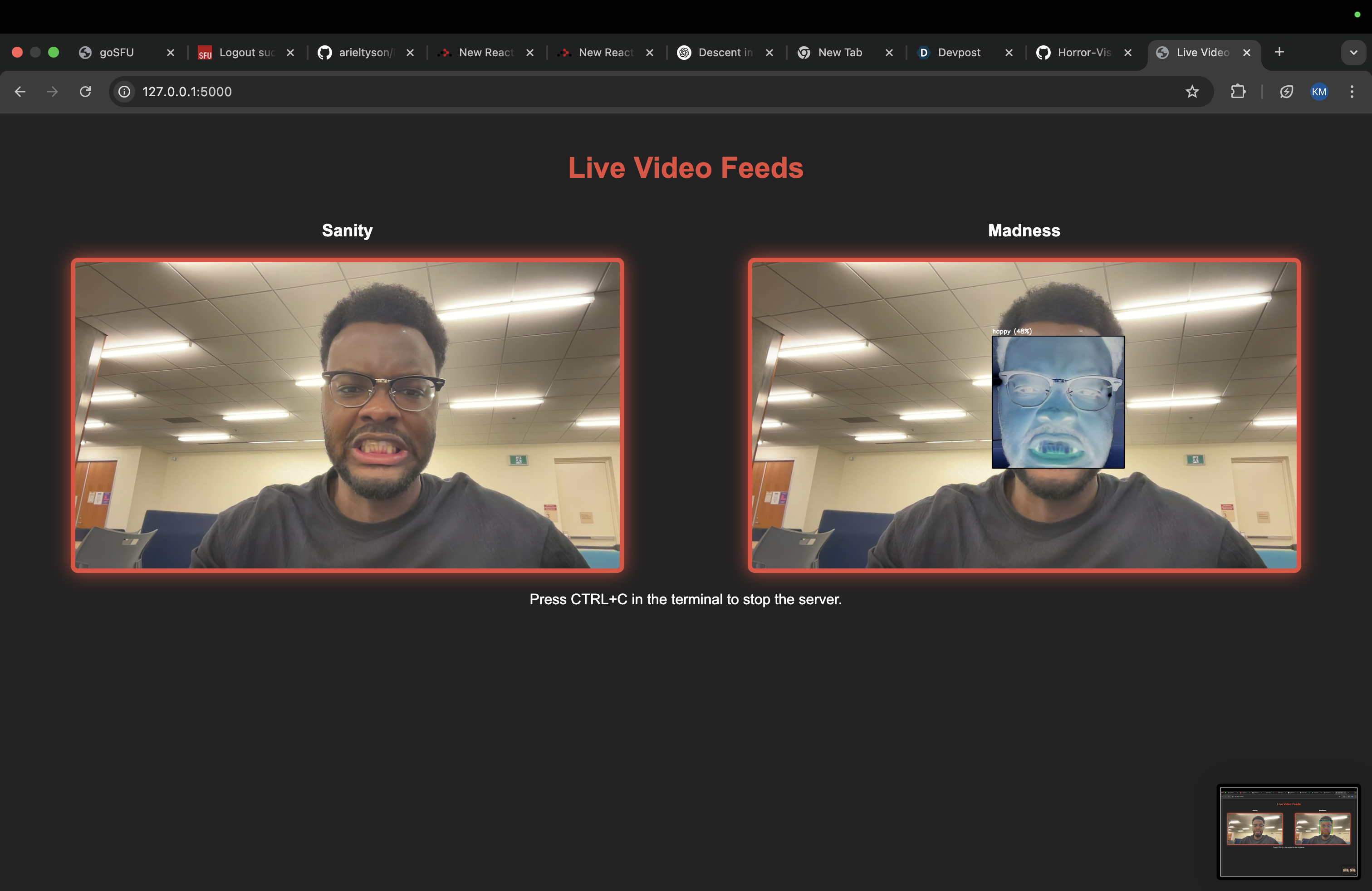Close the Logout suc tab
This screenshot has height=891, width=1372.
coord(290,53)
